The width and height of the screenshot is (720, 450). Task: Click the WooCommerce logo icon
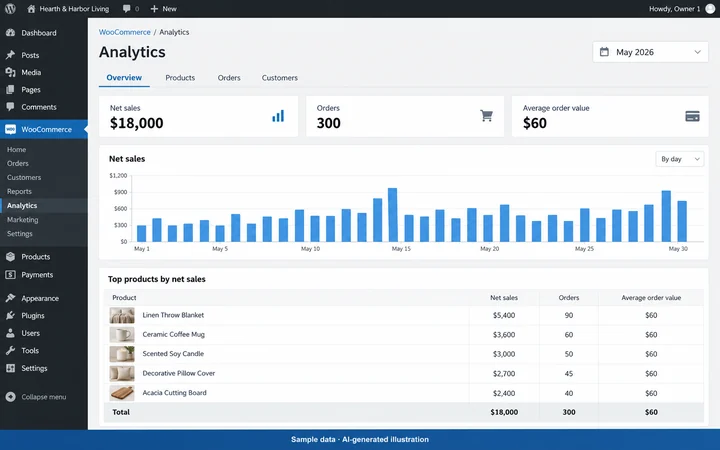[x=10, y=129]
